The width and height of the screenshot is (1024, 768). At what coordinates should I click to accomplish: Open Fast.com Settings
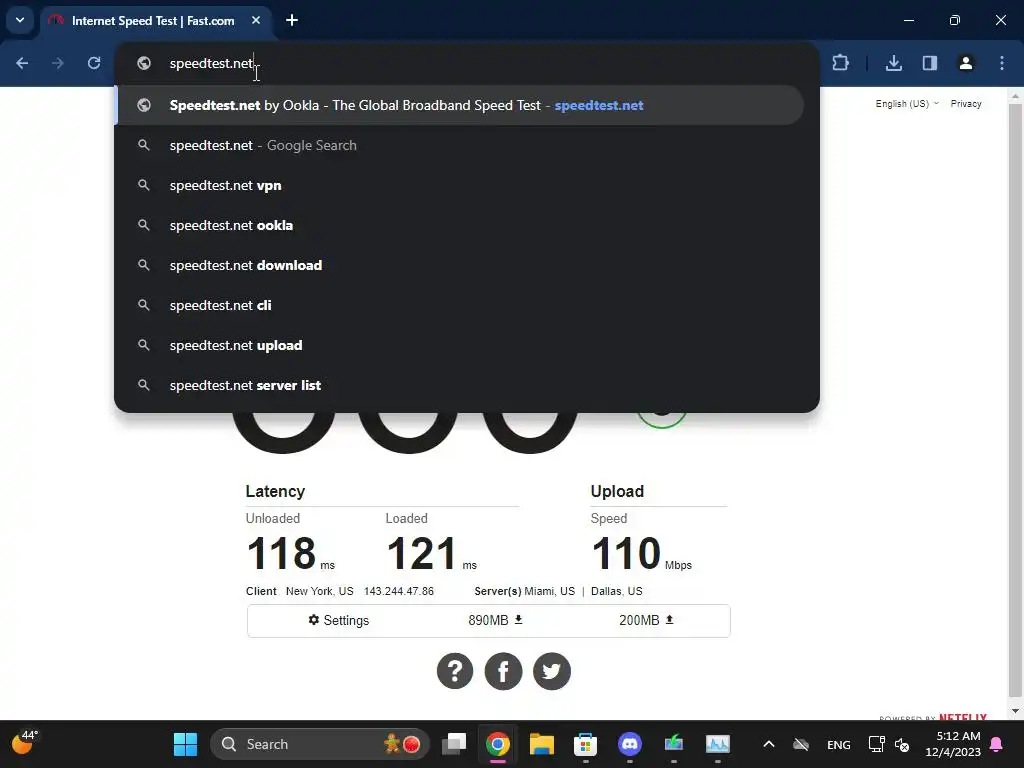click(338, 620)
